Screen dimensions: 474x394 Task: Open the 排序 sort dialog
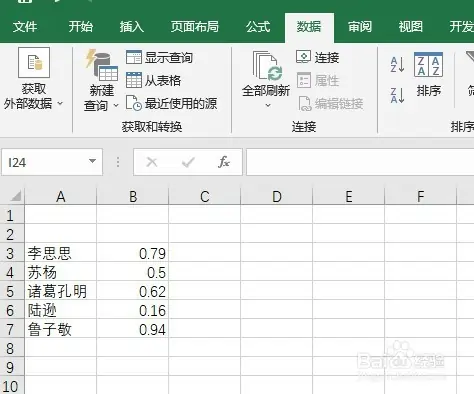[428, 74]
